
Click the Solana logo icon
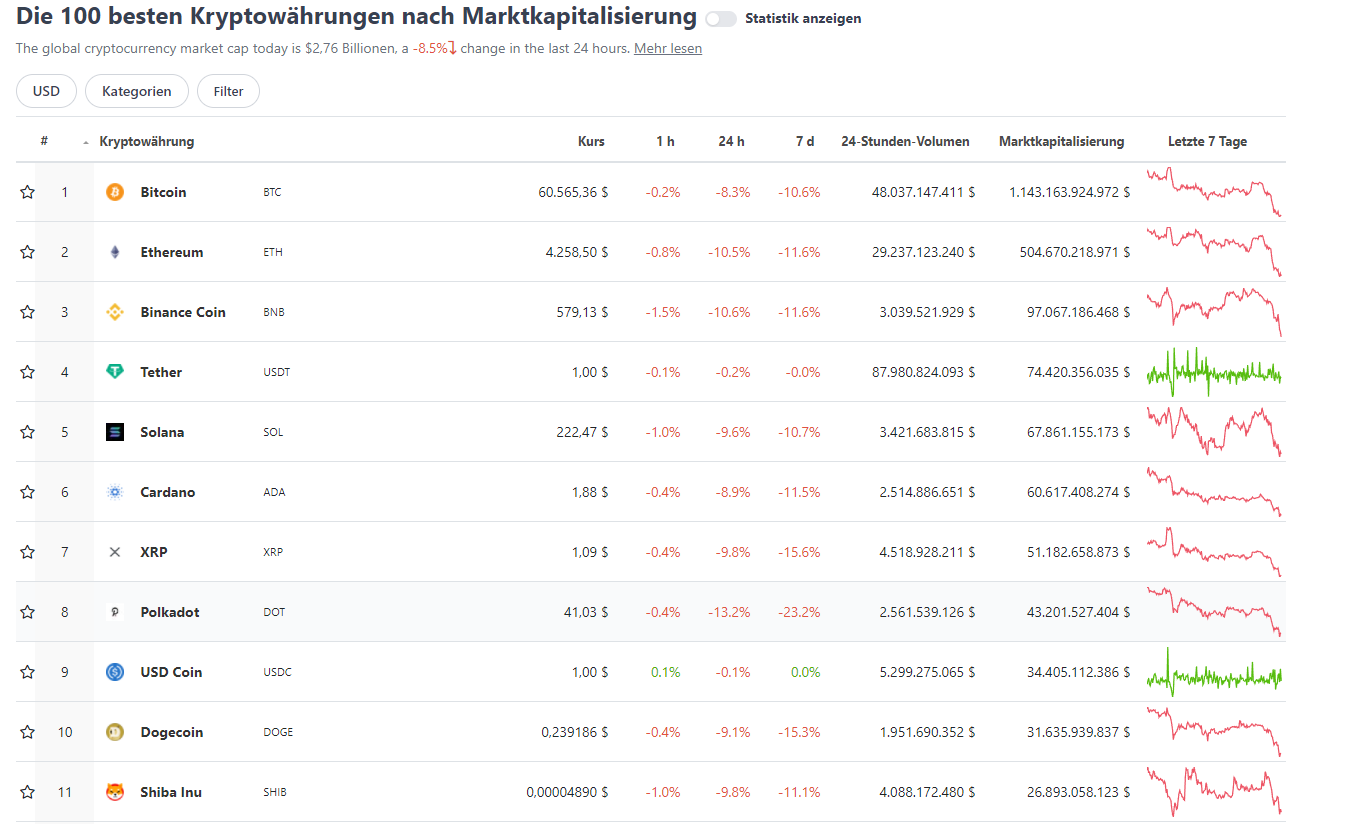pos(115,432)
